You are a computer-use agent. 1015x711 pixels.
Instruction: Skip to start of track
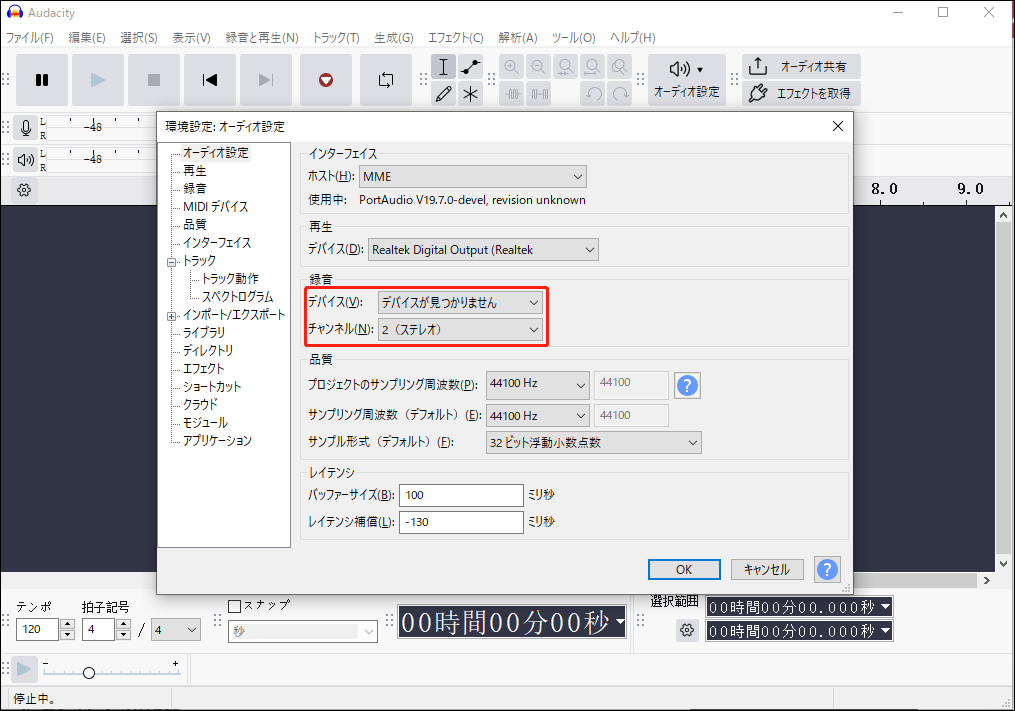point(210,80)
